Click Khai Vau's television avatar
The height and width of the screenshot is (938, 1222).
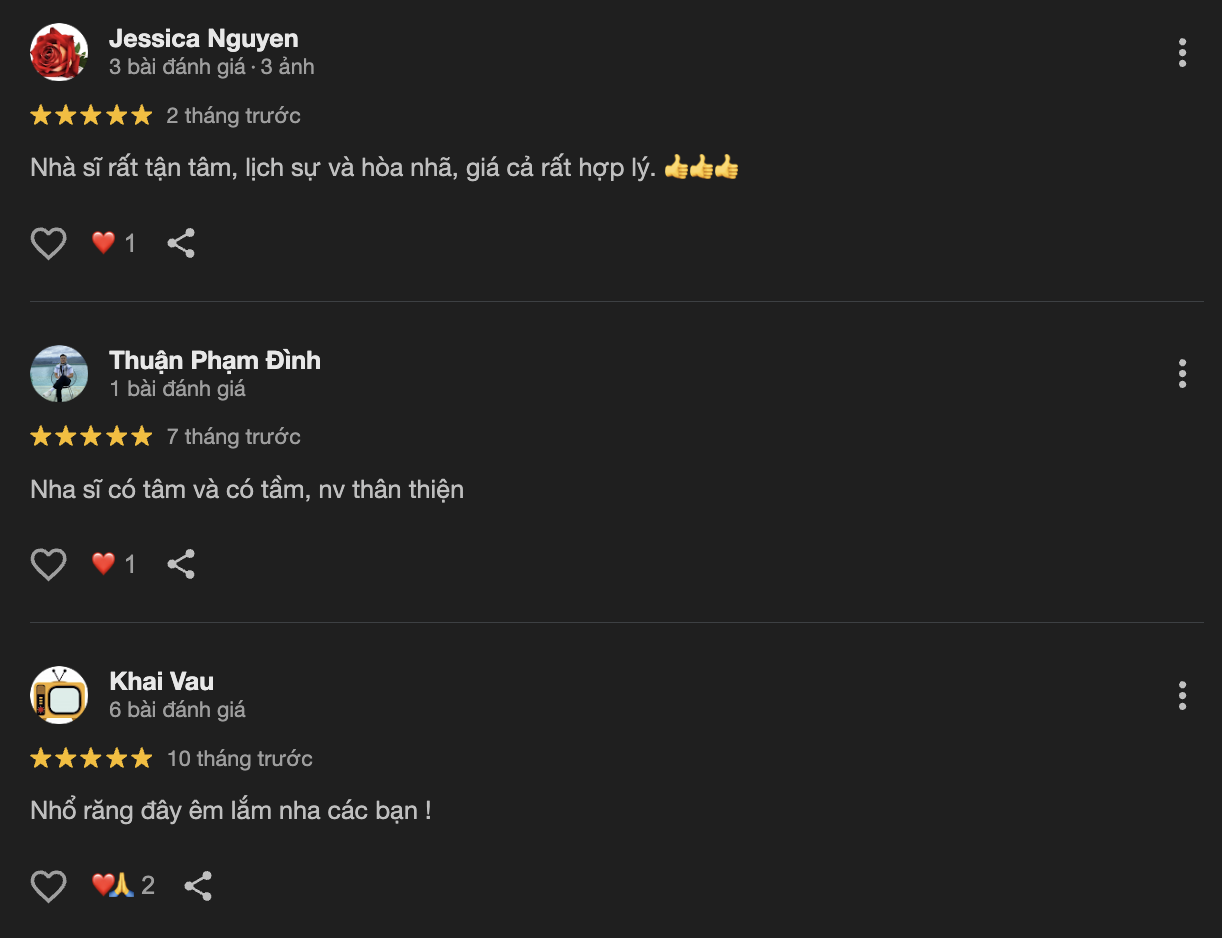[x=59, y=695]
